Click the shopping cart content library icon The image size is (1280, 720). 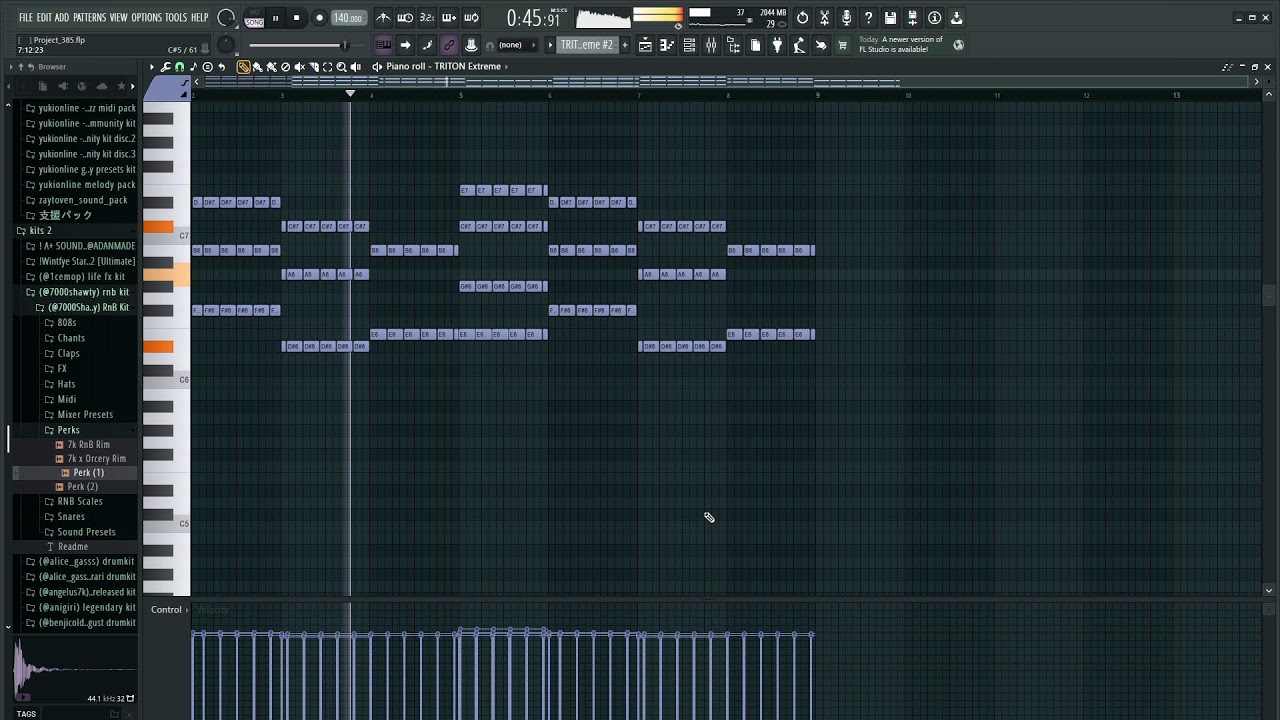[x=843, y=45]
